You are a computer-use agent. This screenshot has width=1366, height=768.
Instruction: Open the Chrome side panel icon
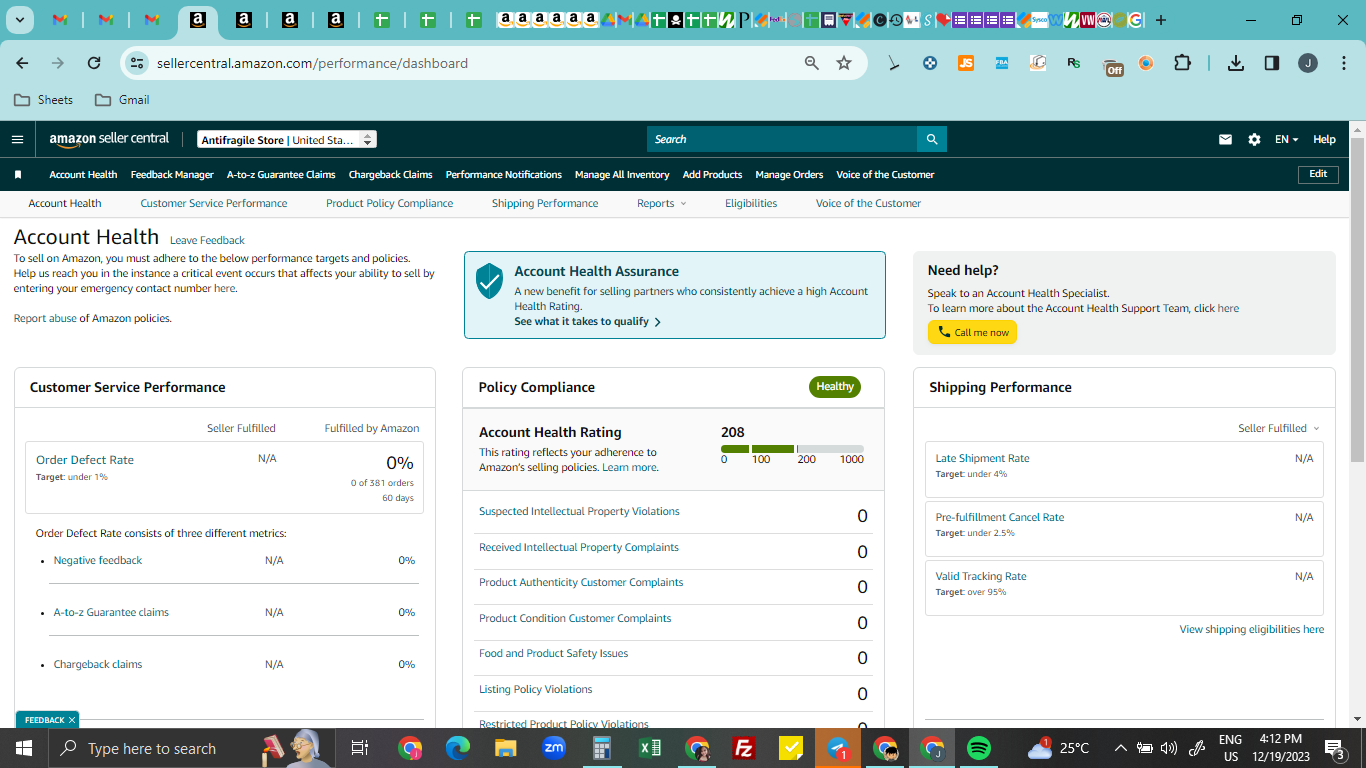(x=1272, y=63)
